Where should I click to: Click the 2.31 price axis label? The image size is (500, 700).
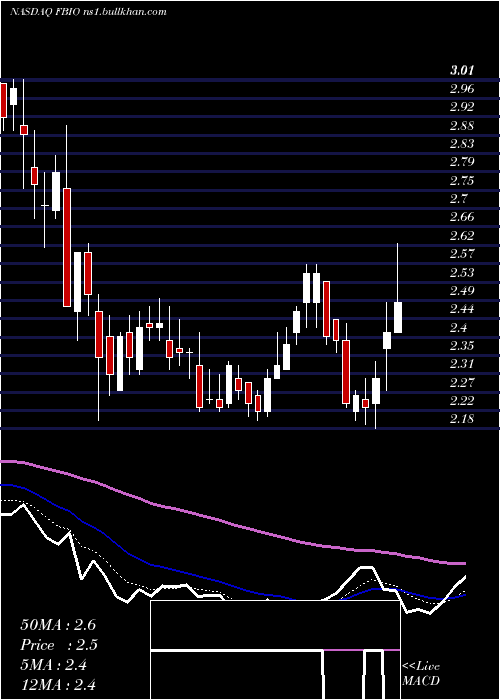click(x=462, y=364)
